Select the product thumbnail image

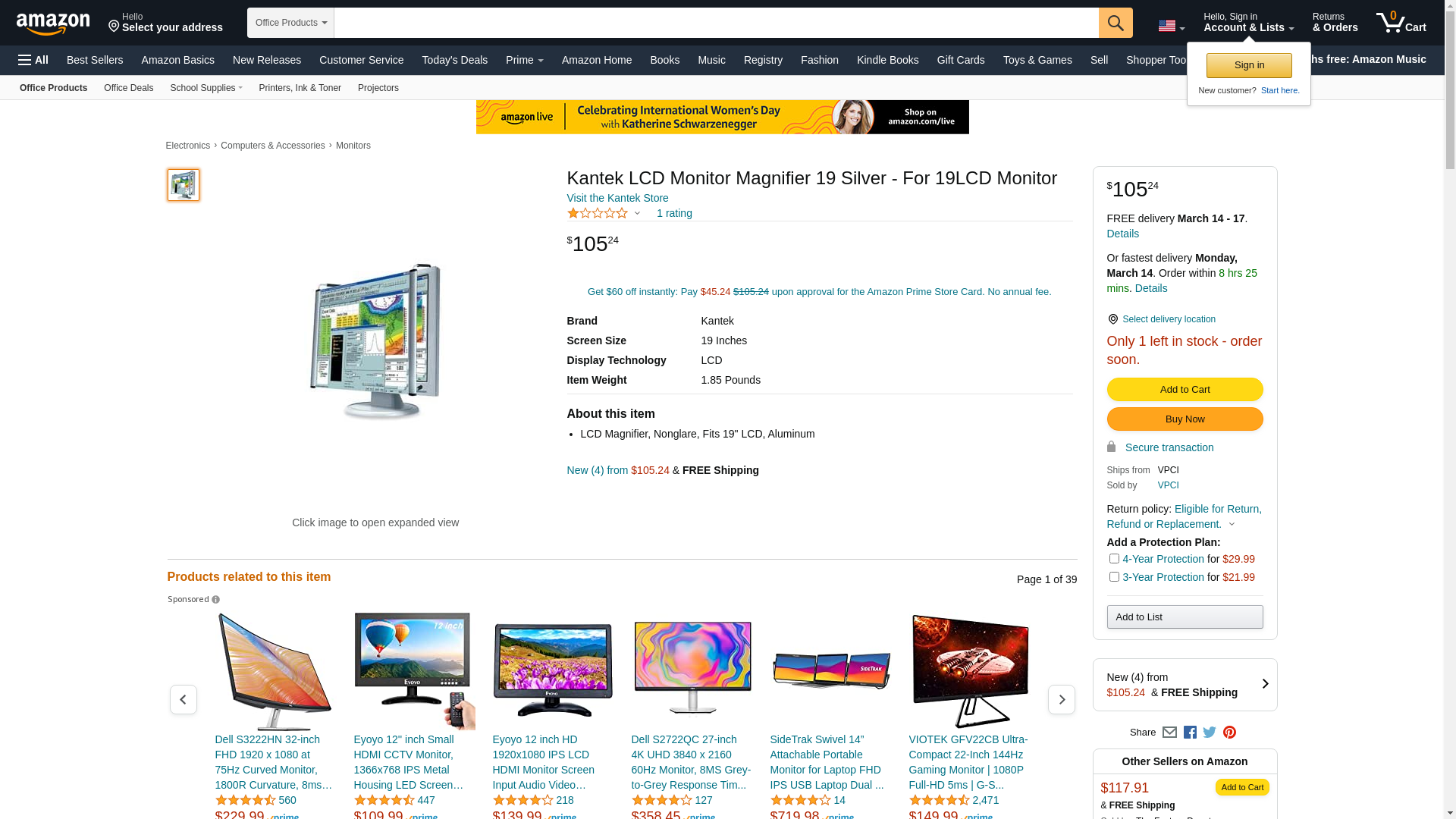pos(184,185)
